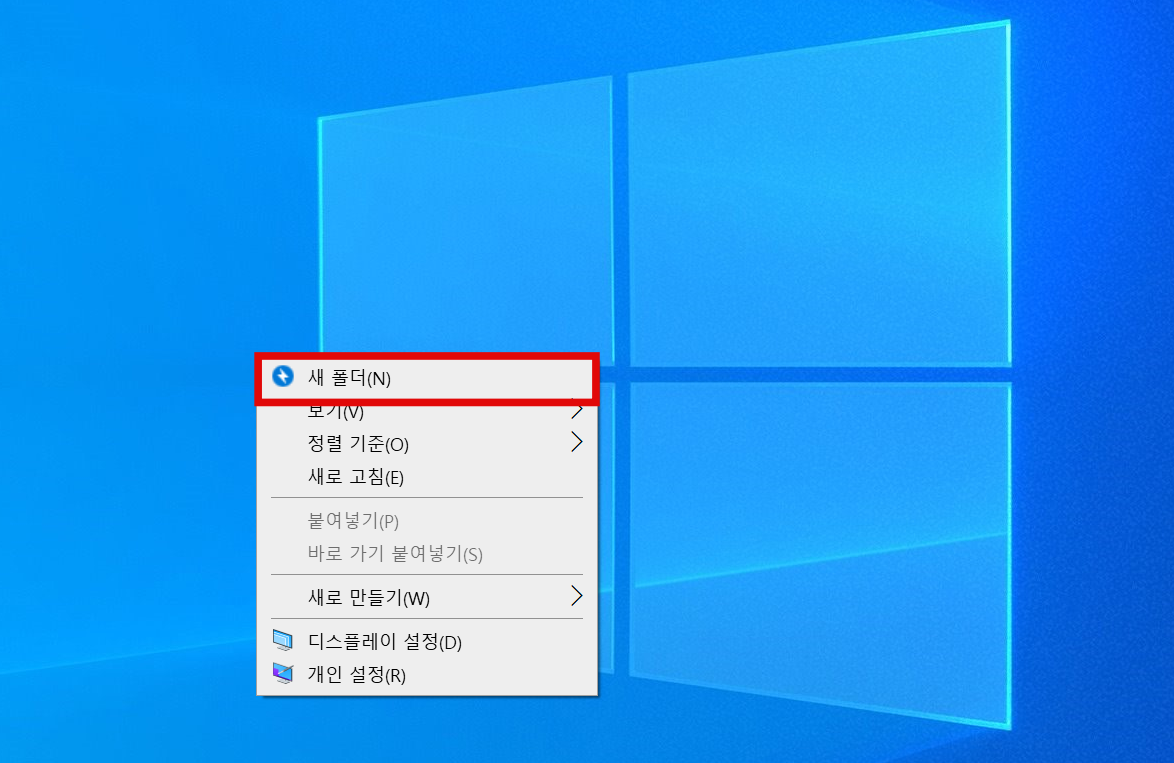Image resolution: width=1174 pixels, height=763 pixels.
Task: Expand the arrow next to 보기(V)
Action: (578, 411)
